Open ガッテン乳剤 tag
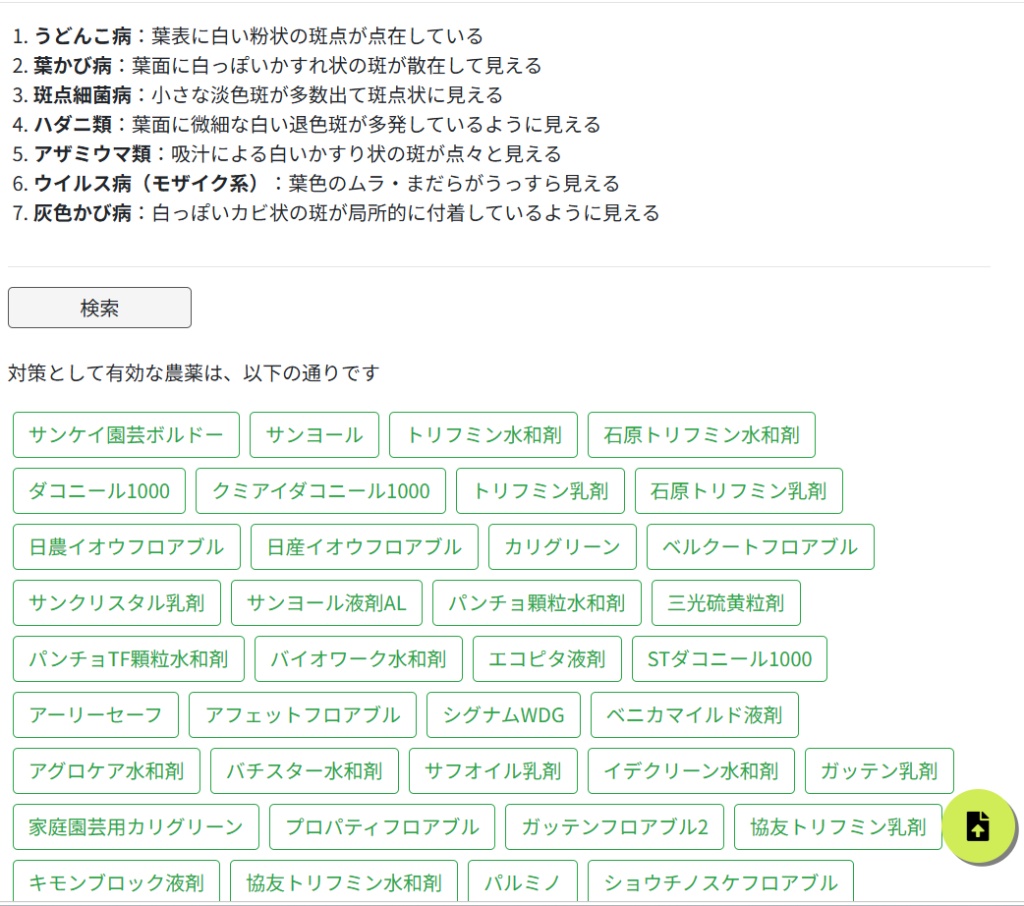 [879, 771]
